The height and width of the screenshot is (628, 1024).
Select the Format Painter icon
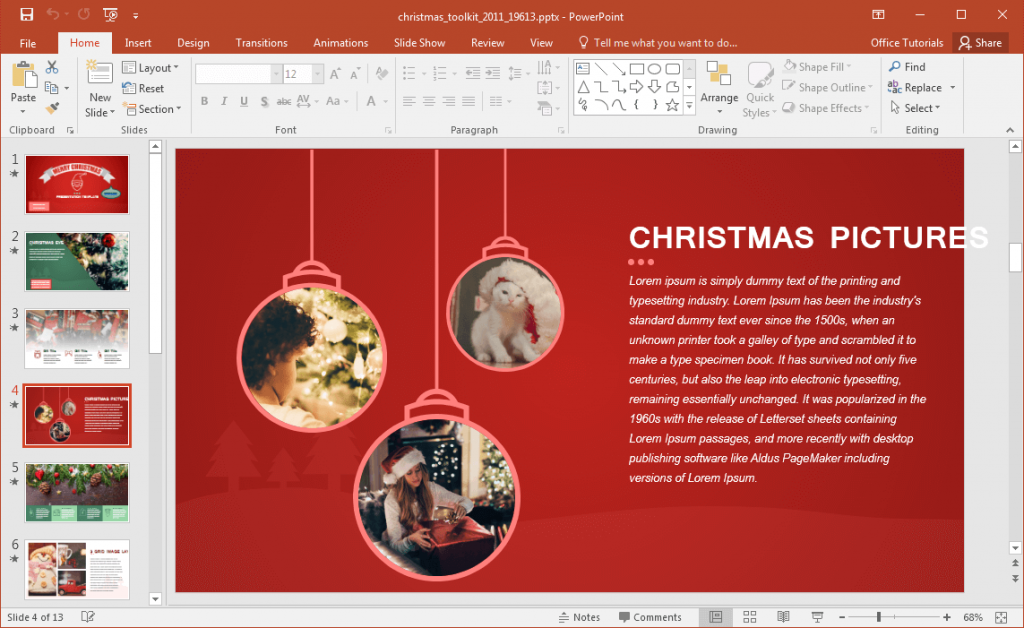click(x=53, y=109)
